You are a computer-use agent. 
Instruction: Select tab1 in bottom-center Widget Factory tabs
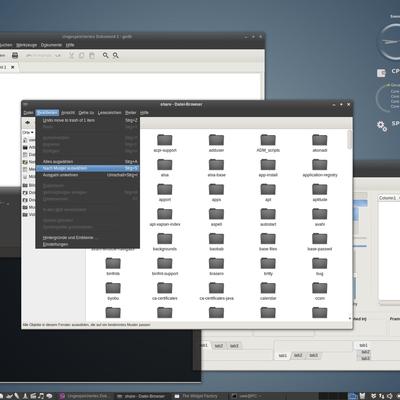click(282, 355)
